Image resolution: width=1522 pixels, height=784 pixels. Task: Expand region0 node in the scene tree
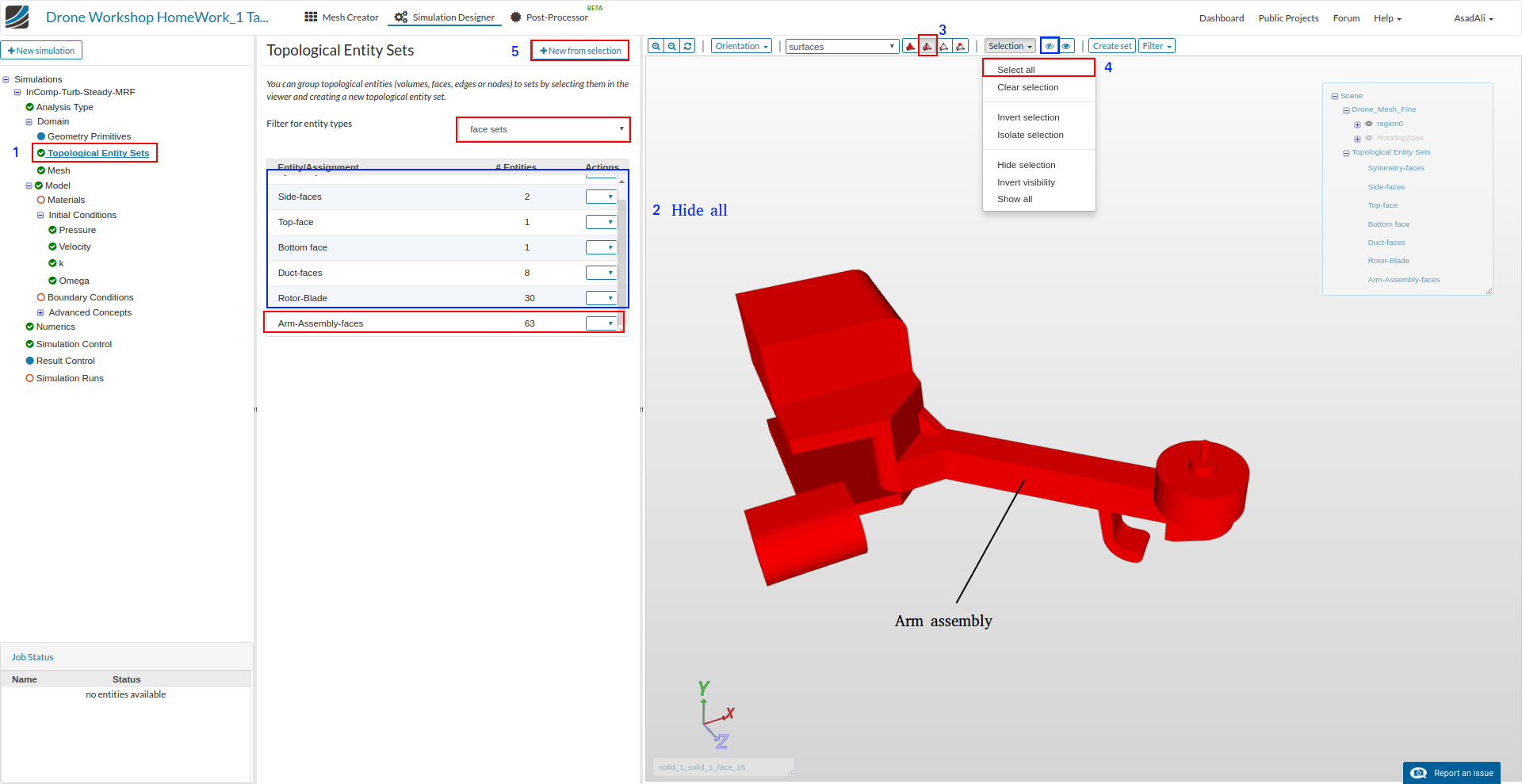1357,124
